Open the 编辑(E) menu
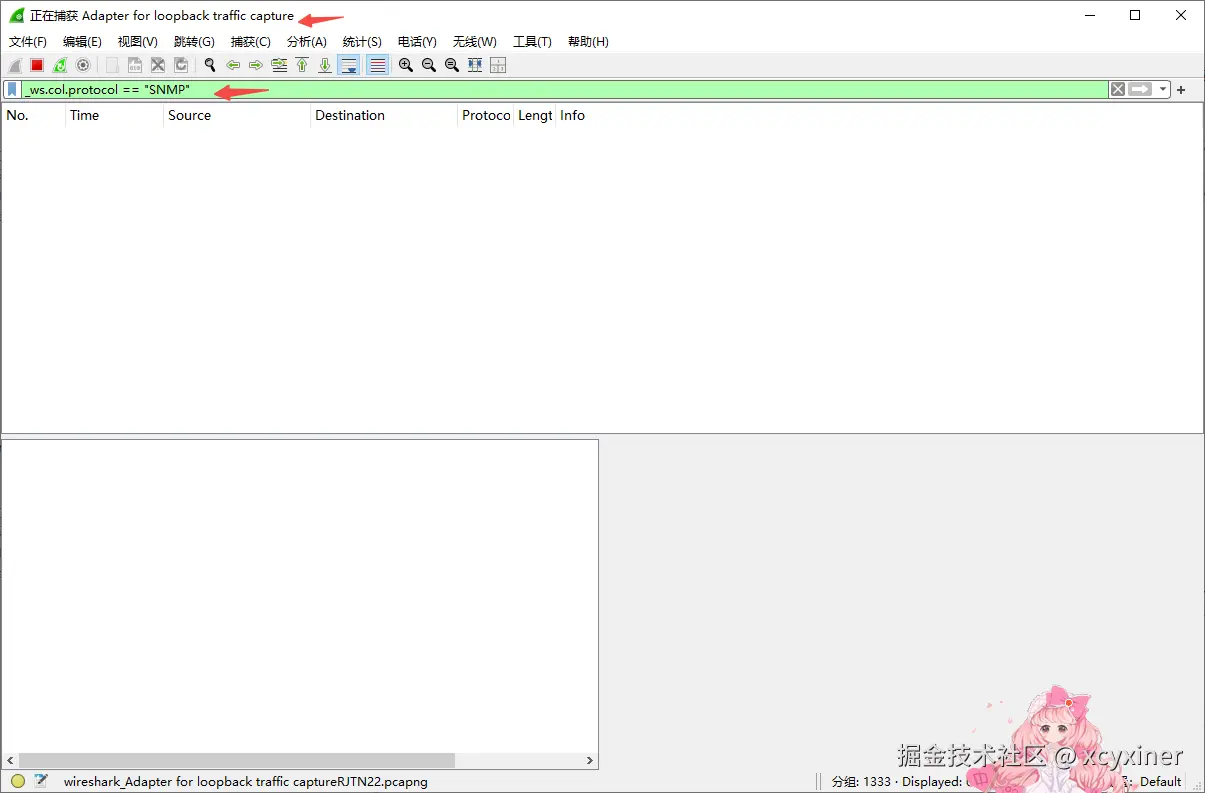This screenshot has width=1205, height=793. click(82, 42)
